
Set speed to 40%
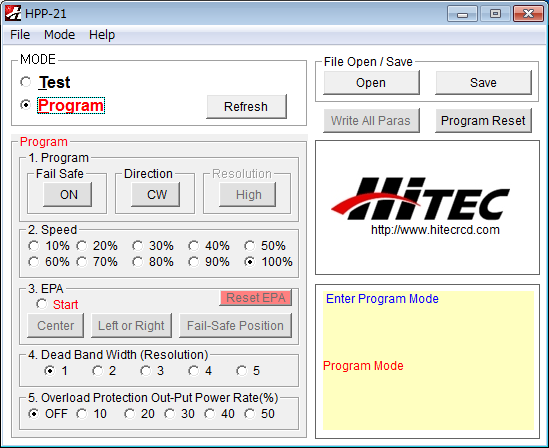194,246
